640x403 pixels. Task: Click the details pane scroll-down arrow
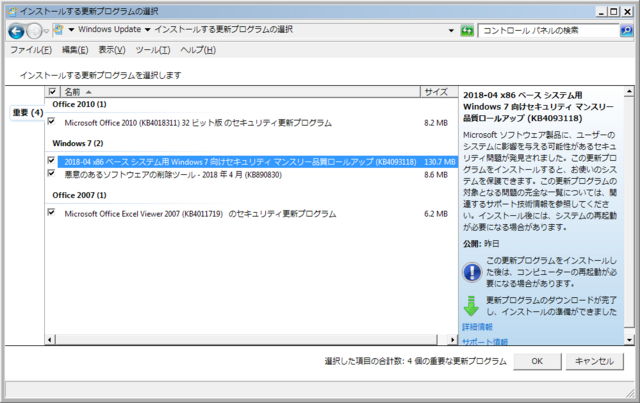tap(629, 340)
